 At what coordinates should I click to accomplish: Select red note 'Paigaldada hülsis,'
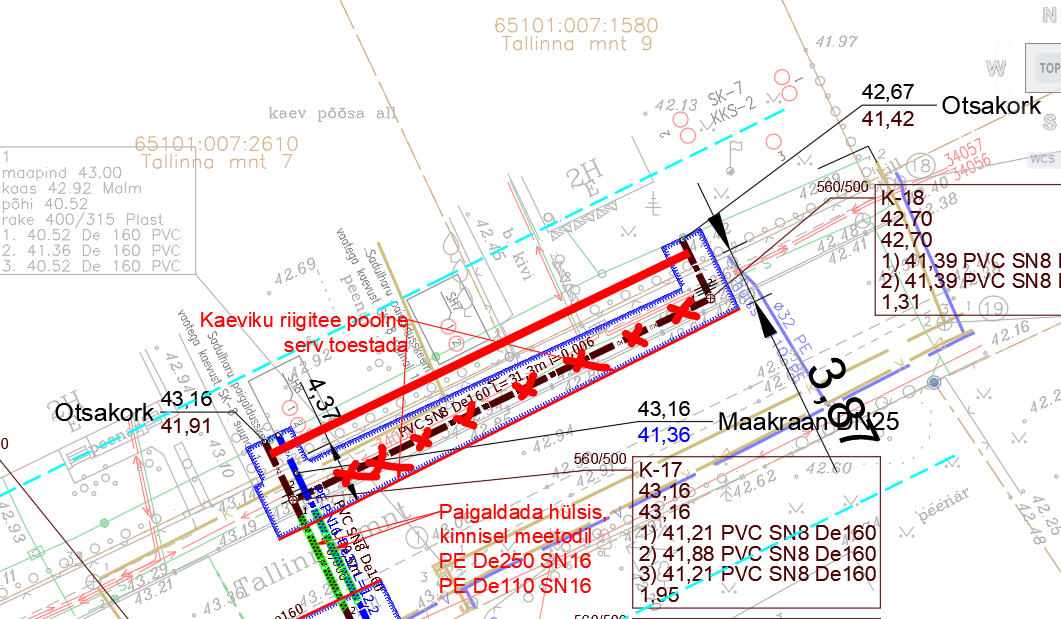click(x=522, y=512)
